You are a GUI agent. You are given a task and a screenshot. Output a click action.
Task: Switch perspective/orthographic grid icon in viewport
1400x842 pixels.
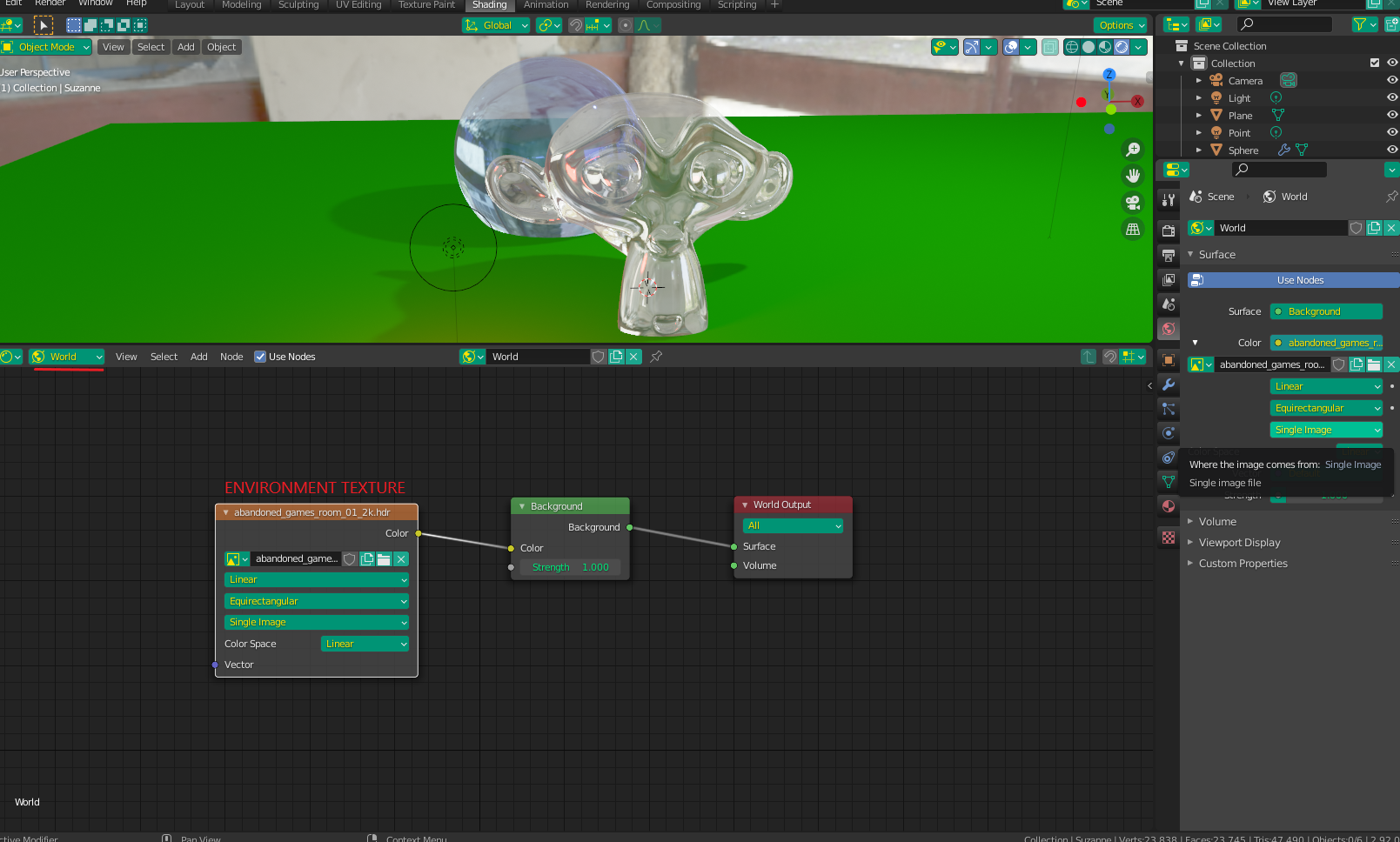pos(1133,230)
